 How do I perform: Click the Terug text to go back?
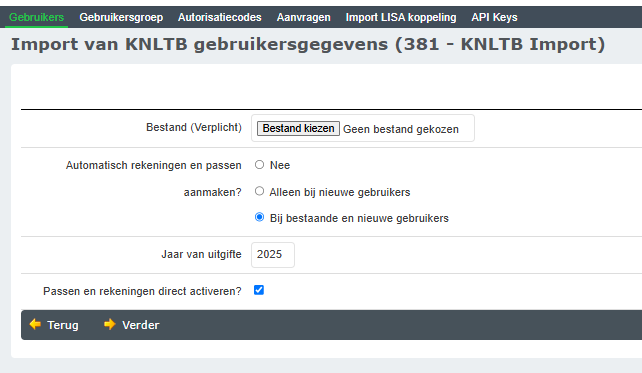point(63,325)
